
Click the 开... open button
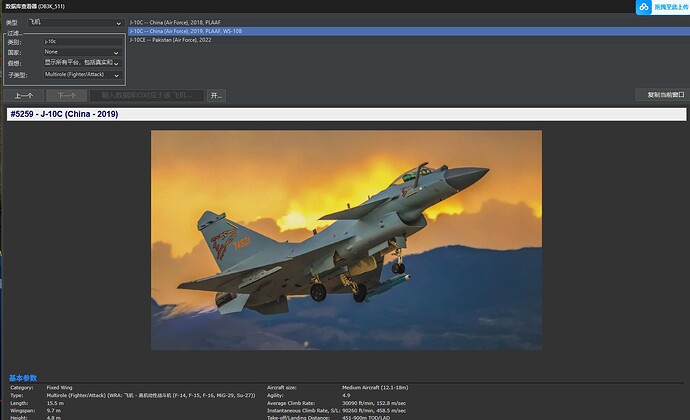point(215,96)
